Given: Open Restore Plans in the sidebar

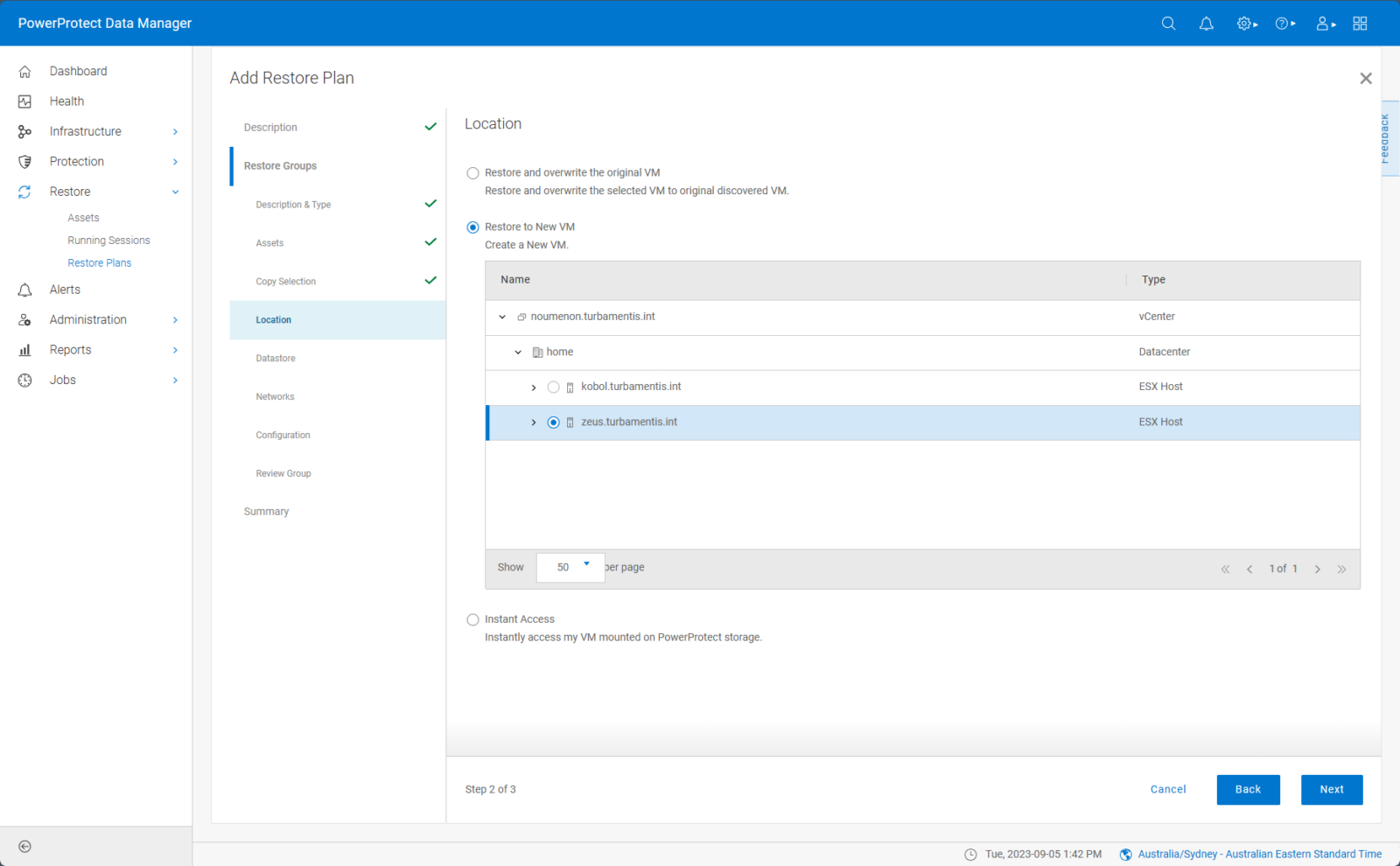Looking at the screenshot, I should [x=100, y=262].
